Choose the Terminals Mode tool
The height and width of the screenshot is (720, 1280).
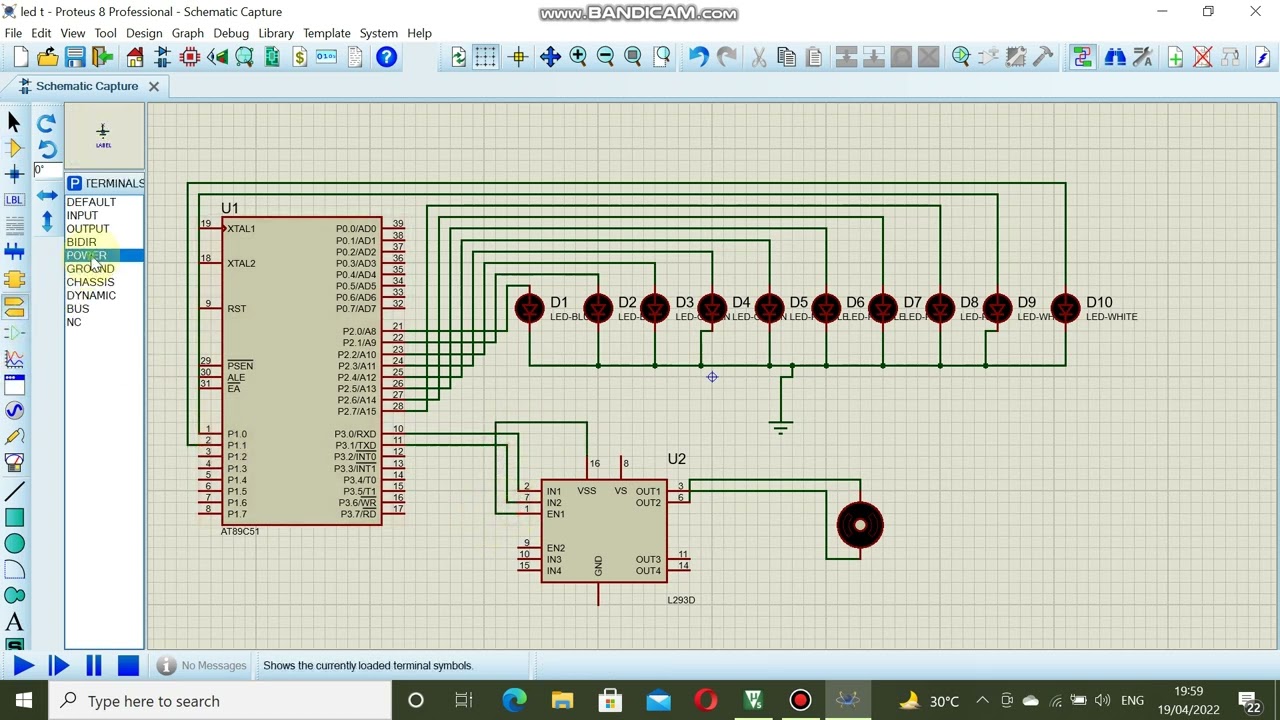[14, 305]
